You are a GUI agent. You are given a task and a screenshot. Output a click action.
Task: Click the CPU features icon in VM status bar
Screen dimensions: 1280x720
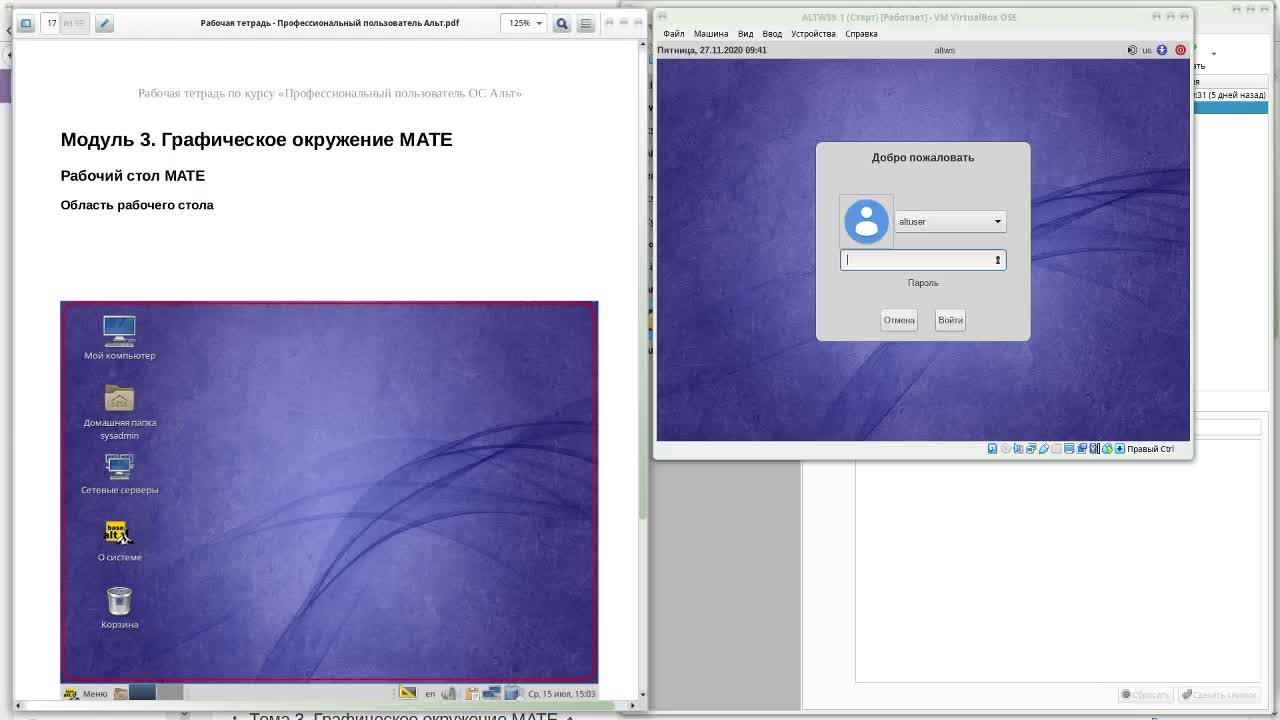click(x=1095, y=449)
